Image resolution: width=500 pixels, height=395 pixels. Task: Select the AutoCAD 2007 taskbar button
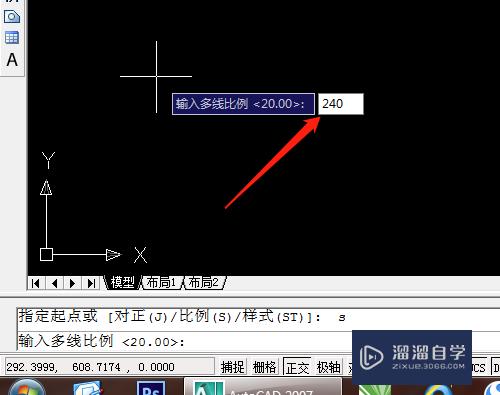(263, 387)
